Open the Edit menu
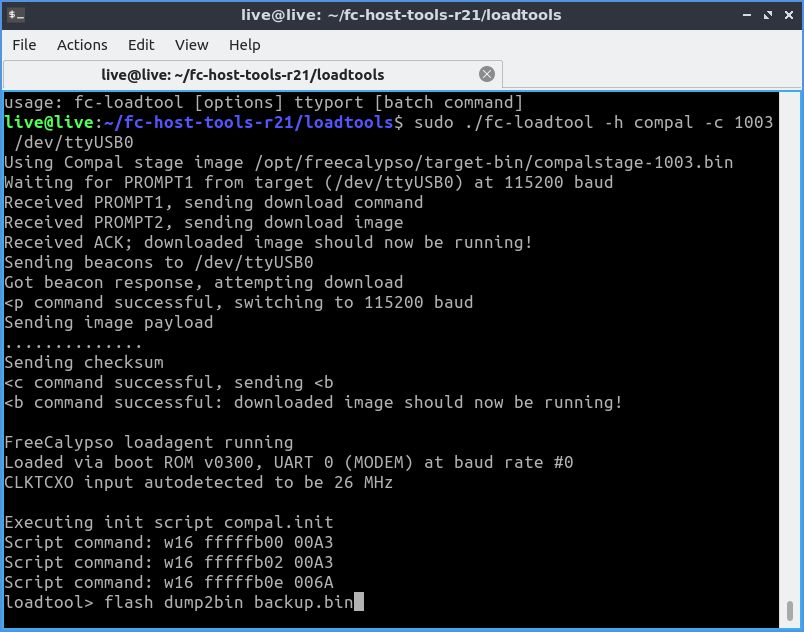The image size is (804, 632). (x=141, y=45)
